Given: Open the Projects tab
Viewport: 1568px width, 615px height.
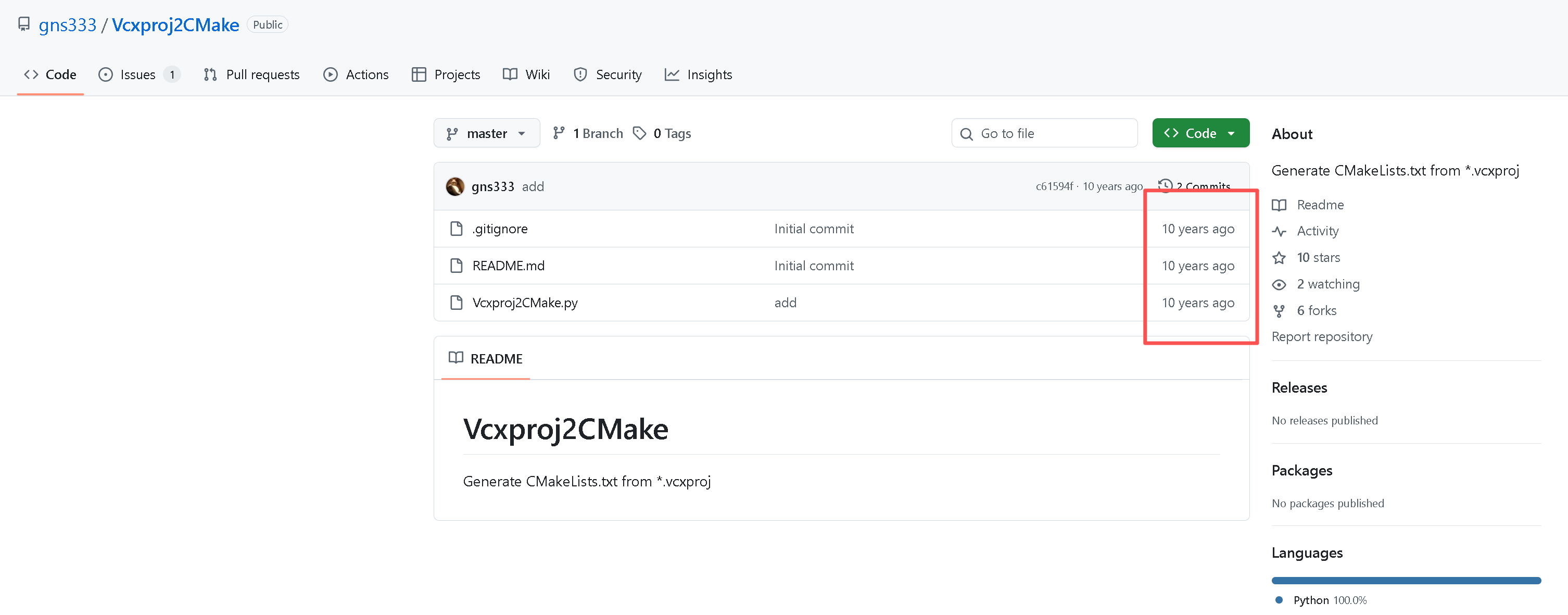Looking at the screenshot, I should pos(446,74).
